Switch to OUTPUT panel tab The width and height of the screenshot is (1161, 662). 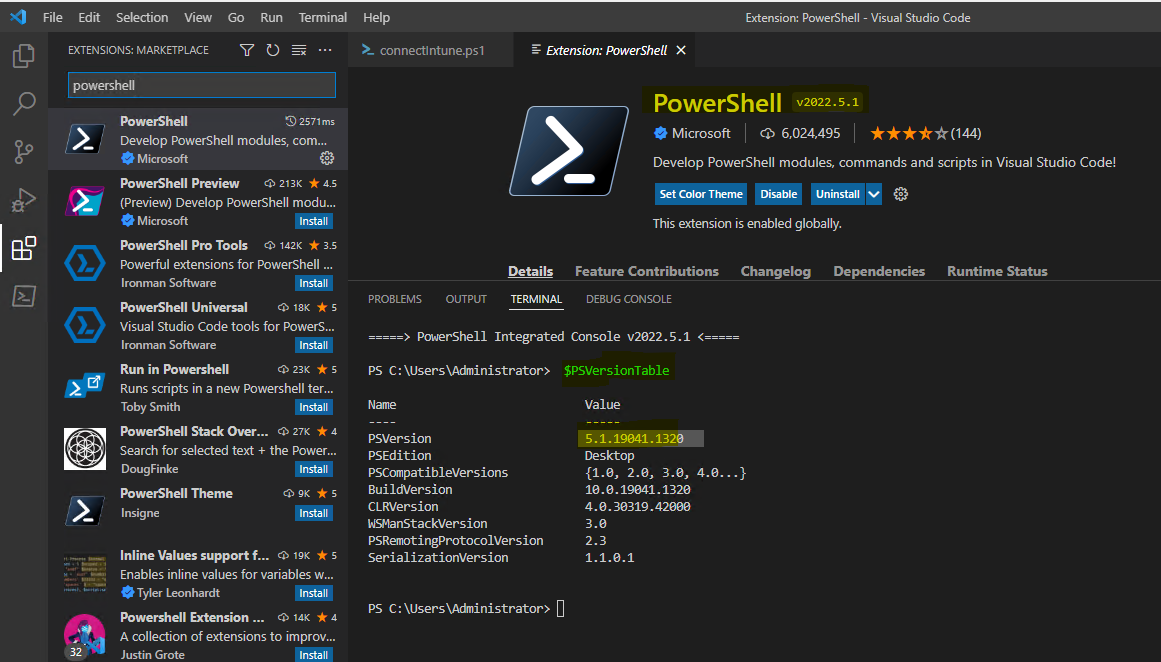(466, 299)
